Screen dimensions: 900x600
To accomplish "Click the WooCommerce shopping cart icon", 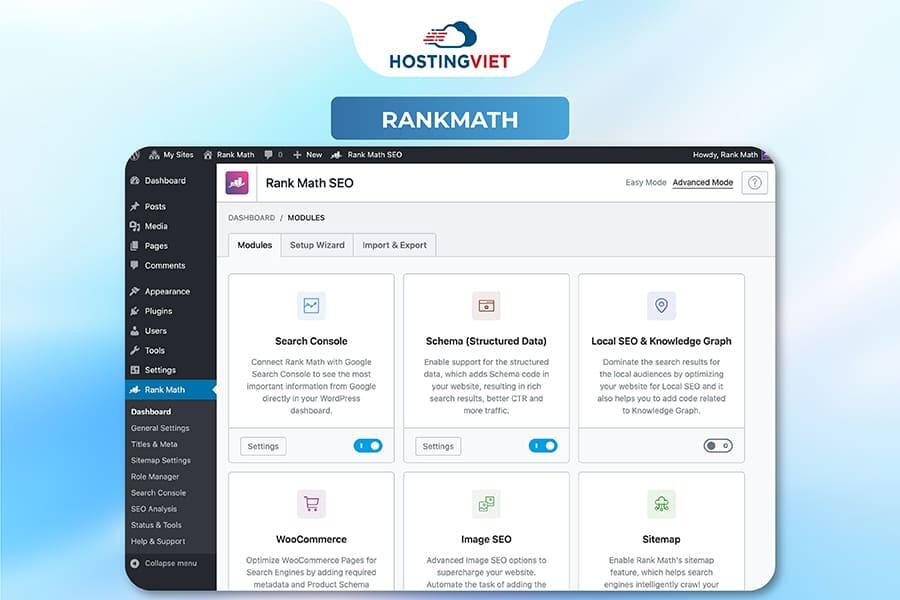I will pyautogui.click(x=311, y=504).
